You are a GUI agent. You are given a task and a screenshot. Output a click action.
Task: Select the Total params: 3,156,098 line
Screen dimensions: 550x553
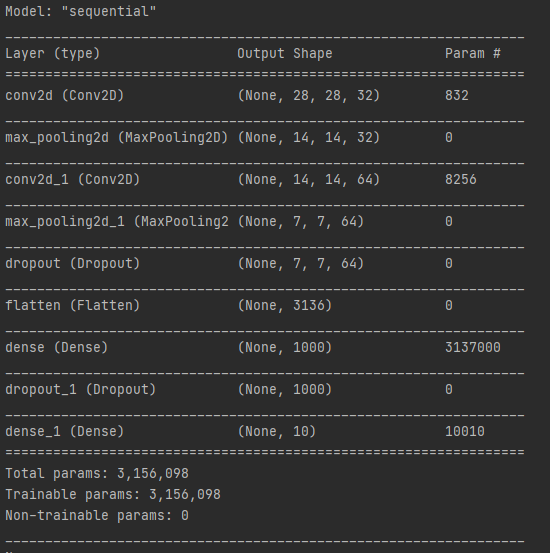97,474
